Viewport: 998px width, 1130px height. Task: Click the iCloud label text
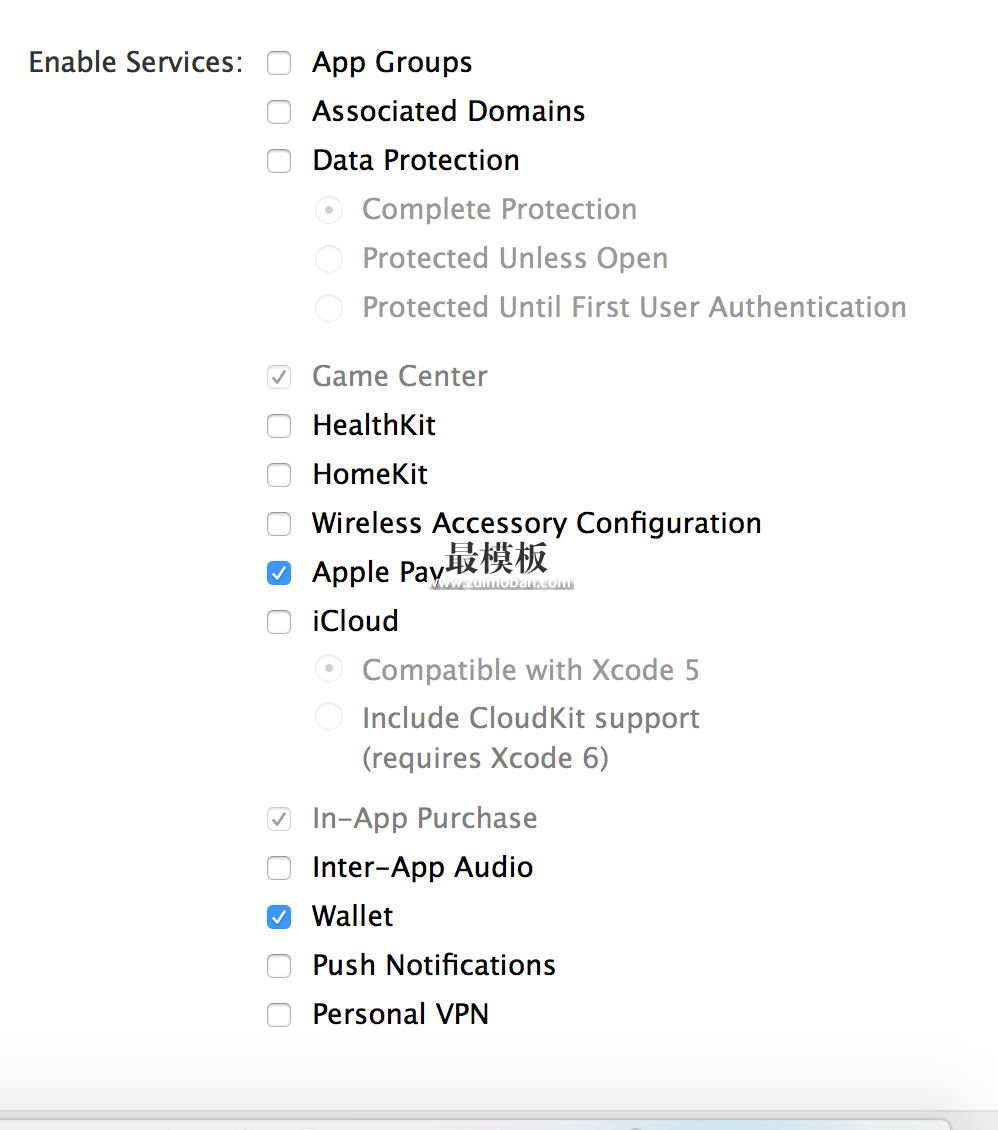pyautogui.click(x=355, y=621)
